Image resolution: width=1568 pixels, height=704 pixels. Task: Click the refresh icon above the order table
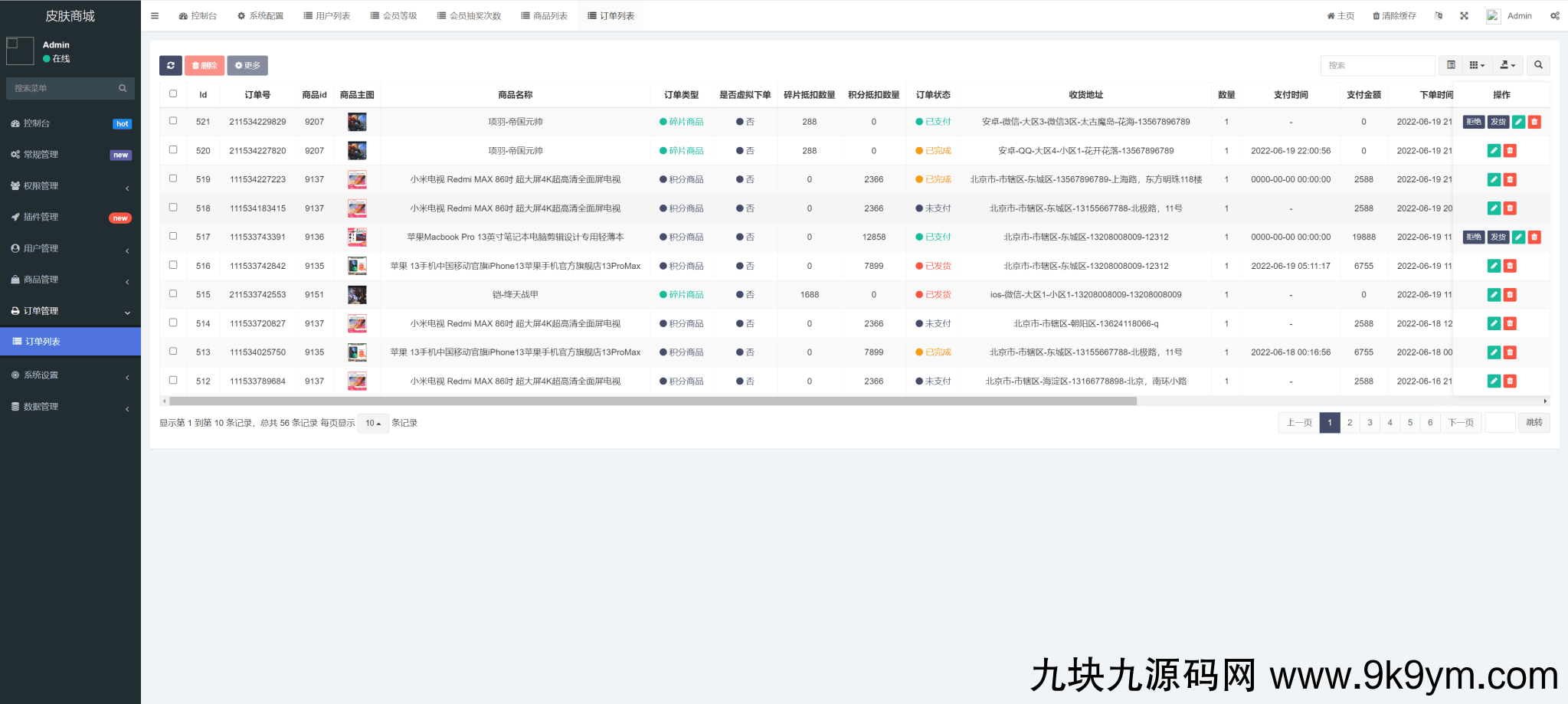point(170,65)
